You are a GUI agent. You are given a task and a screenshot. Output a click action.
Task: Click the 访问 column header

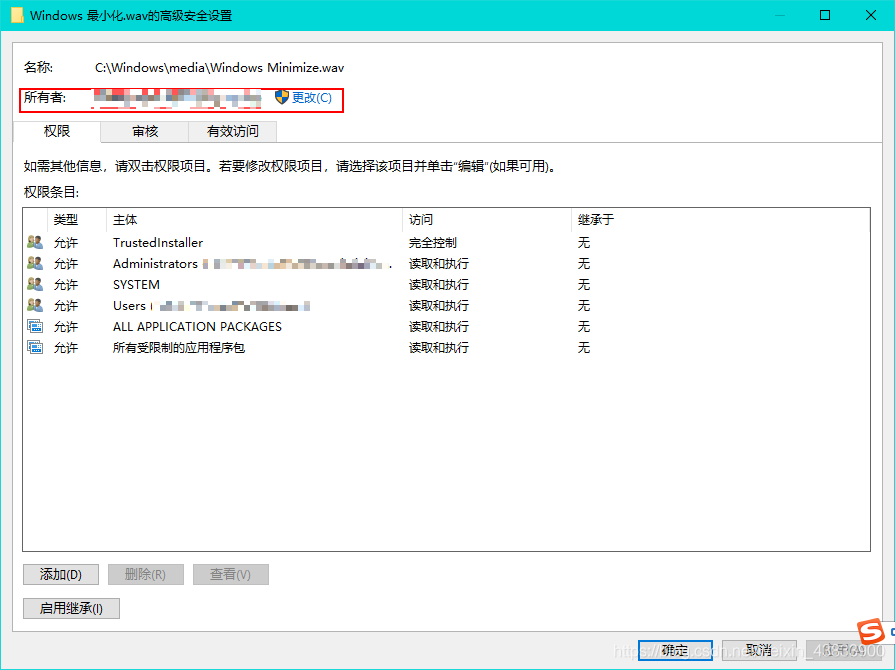pos(486,220)
